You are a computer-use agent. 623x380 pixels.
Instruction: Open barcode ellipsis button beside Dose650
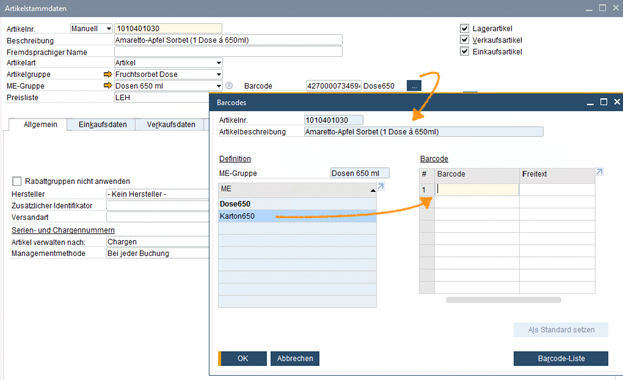tap(414, 86)
